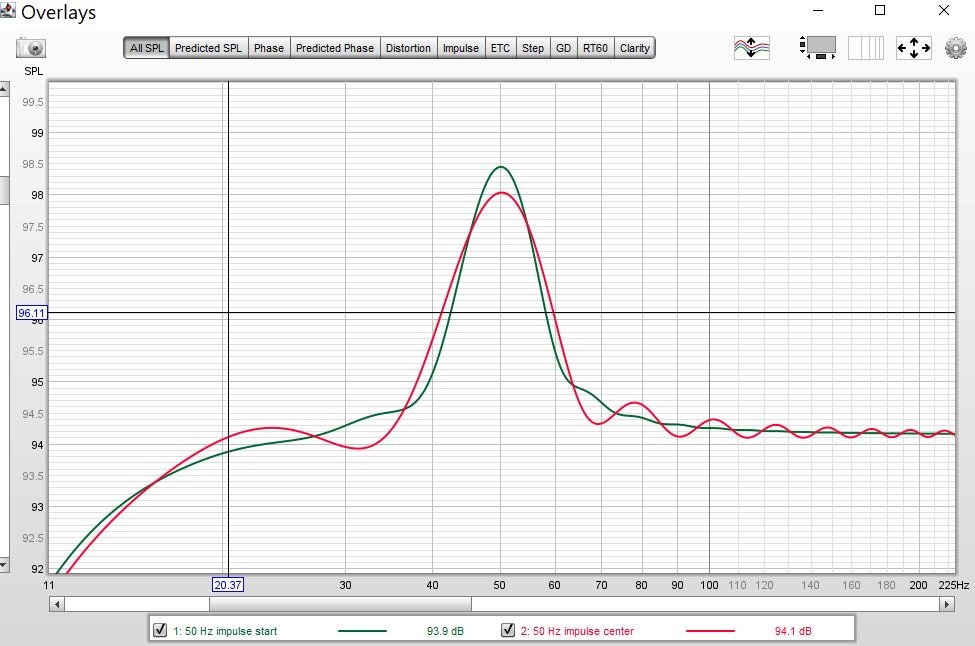The height and width of the screenshot is (646, 975).
Task: Select the freeze/move axes arrows icon
Action: tap(913, 48)
